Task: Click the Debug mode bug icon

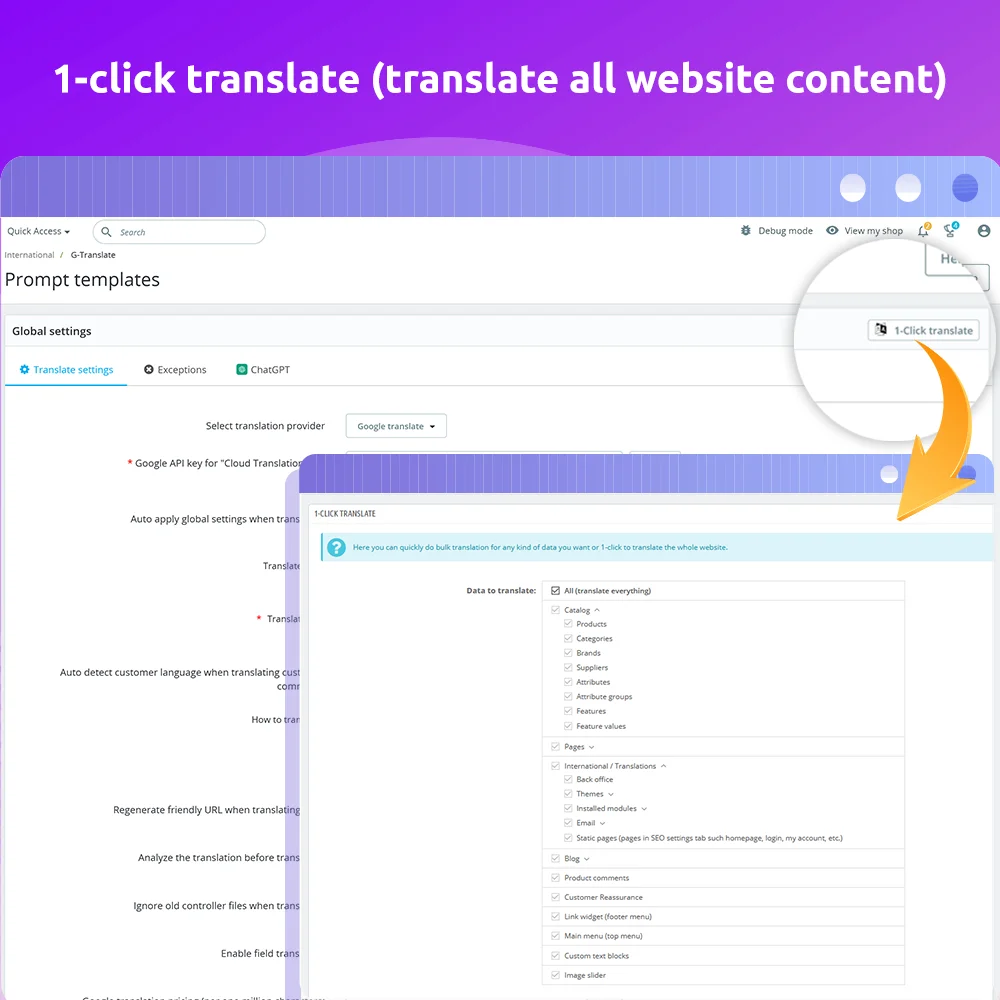Action: 746,230
